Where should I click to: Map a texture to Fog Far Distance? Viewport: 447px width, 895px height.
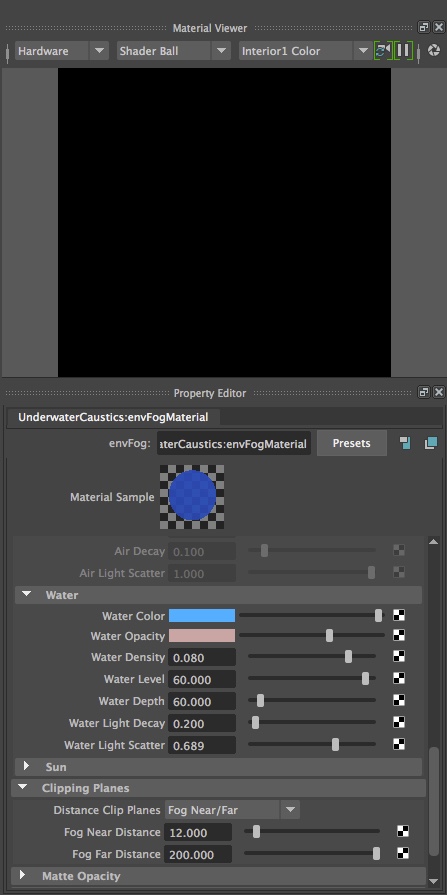pos(402,853)
